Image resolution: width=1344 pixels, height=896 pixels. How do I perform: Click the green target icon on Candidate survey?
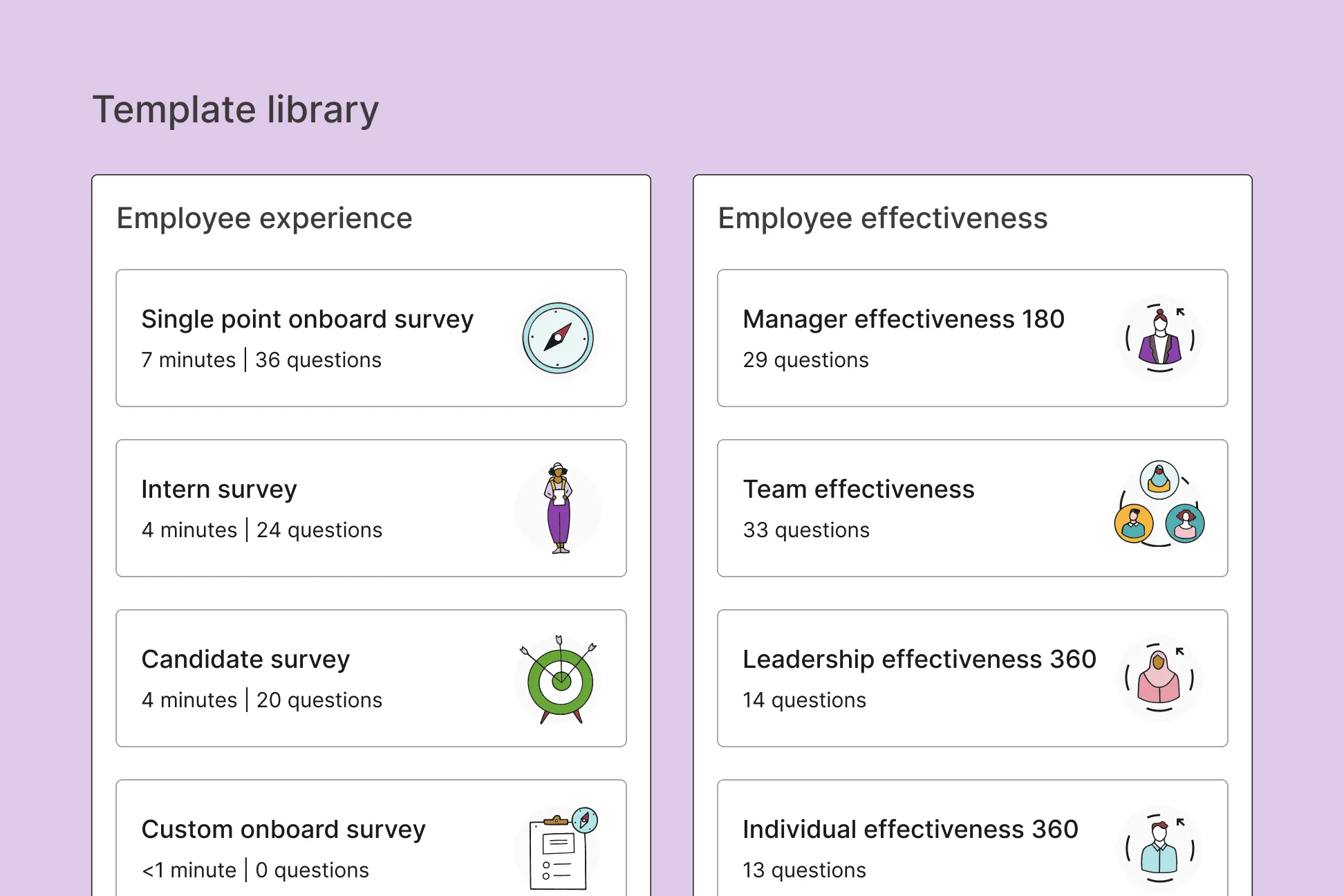(560, 680)
